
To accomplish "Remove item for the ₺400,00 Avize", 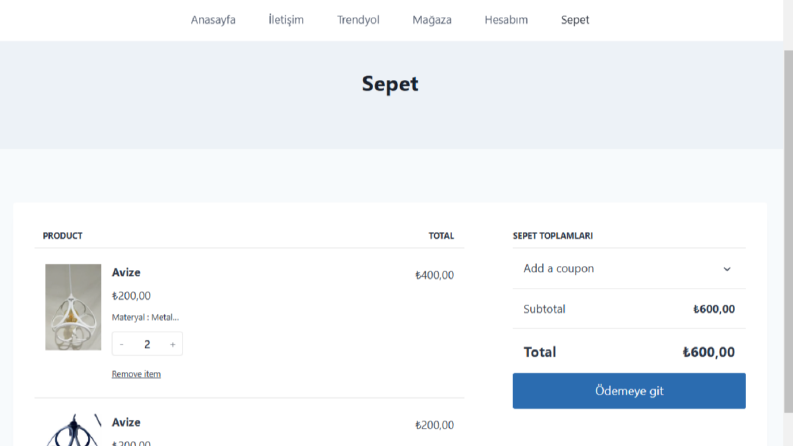I will (136, 374).
